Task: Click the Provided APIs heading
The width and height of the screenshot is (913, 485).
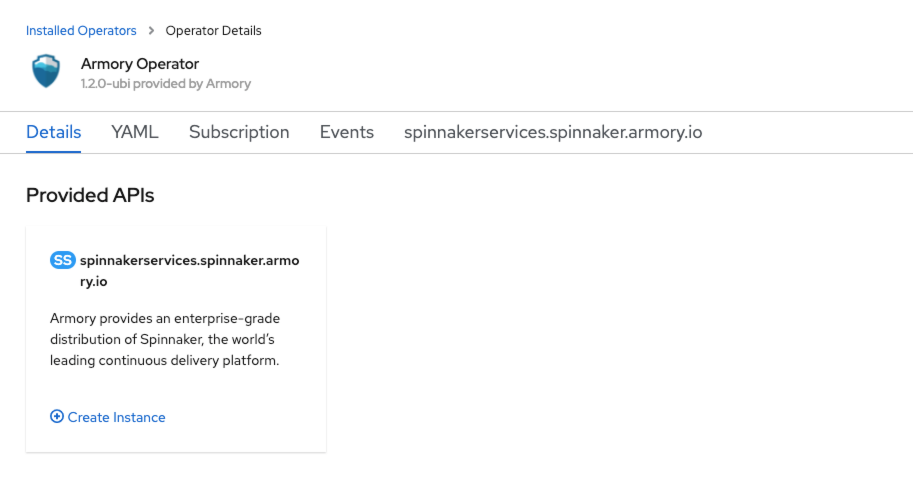Action: (x=90, y=195)
